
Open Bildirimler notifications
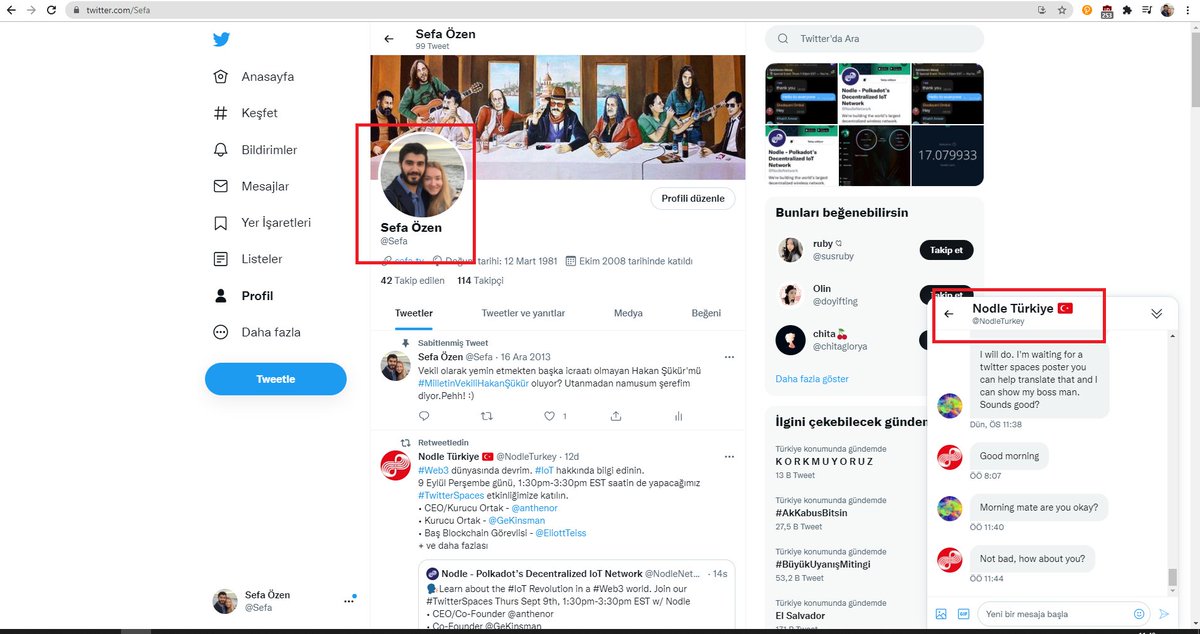(256, 150)
